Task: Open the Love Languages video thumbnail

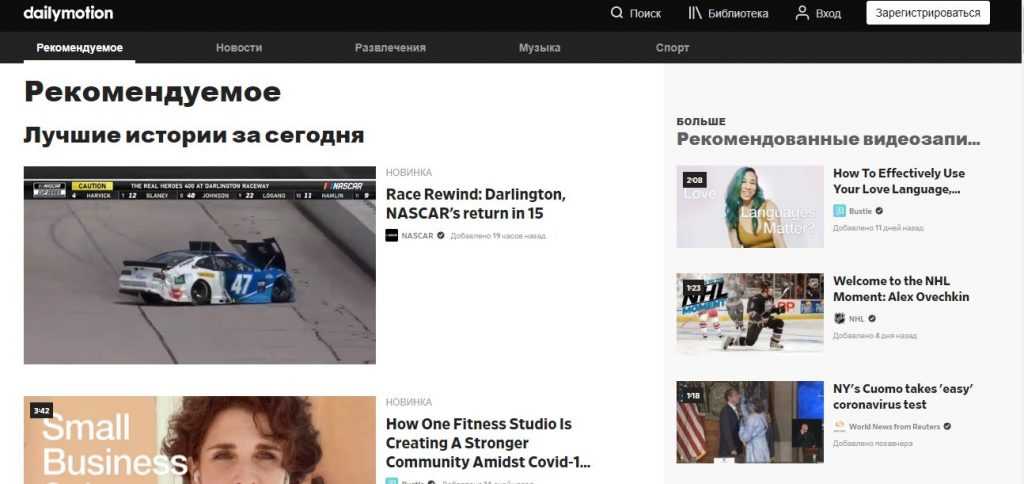Action: coord(750,207)
